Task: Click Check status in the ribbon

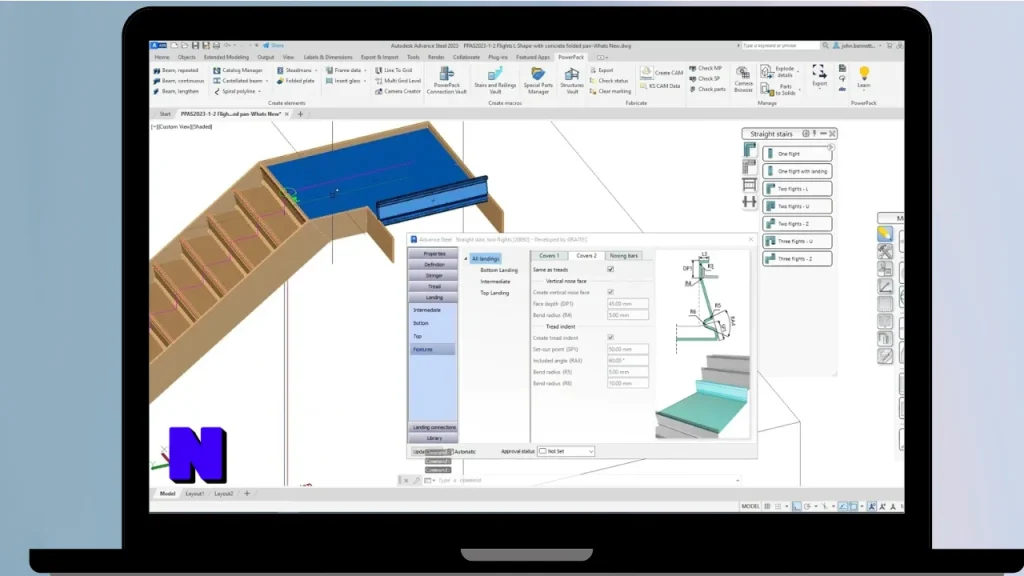Action: [x=609, y=81]
